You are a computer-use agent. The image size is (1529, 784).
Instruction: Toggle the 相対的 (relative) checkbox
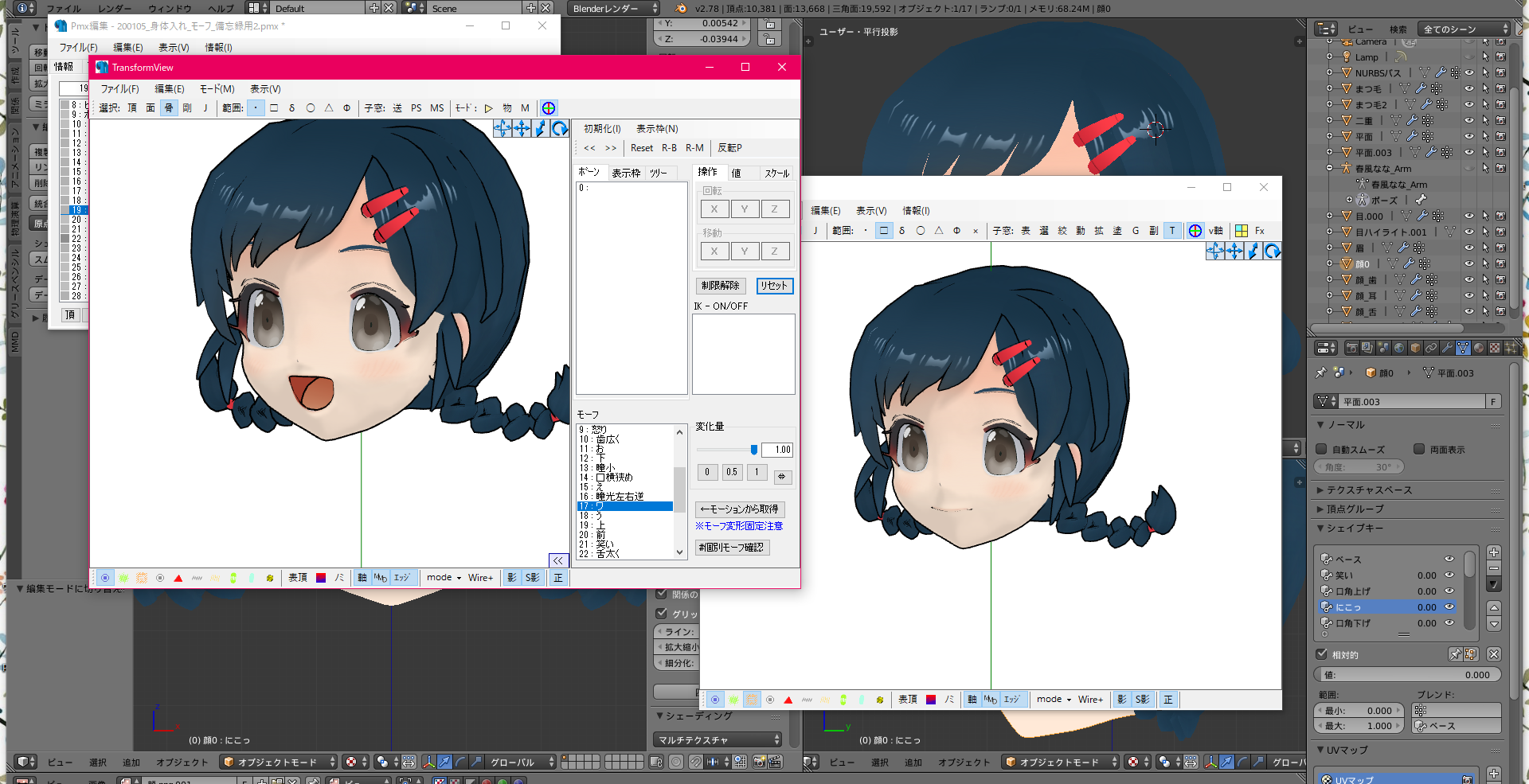[x=1322, y=654]
